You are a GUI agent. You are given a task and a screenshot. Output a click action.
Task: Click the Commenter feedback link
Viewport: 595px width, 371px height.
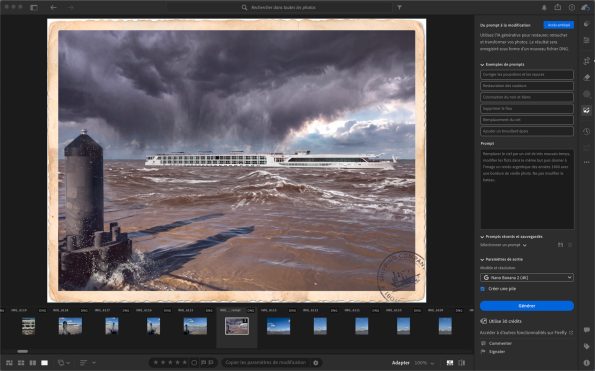[497, 343]
